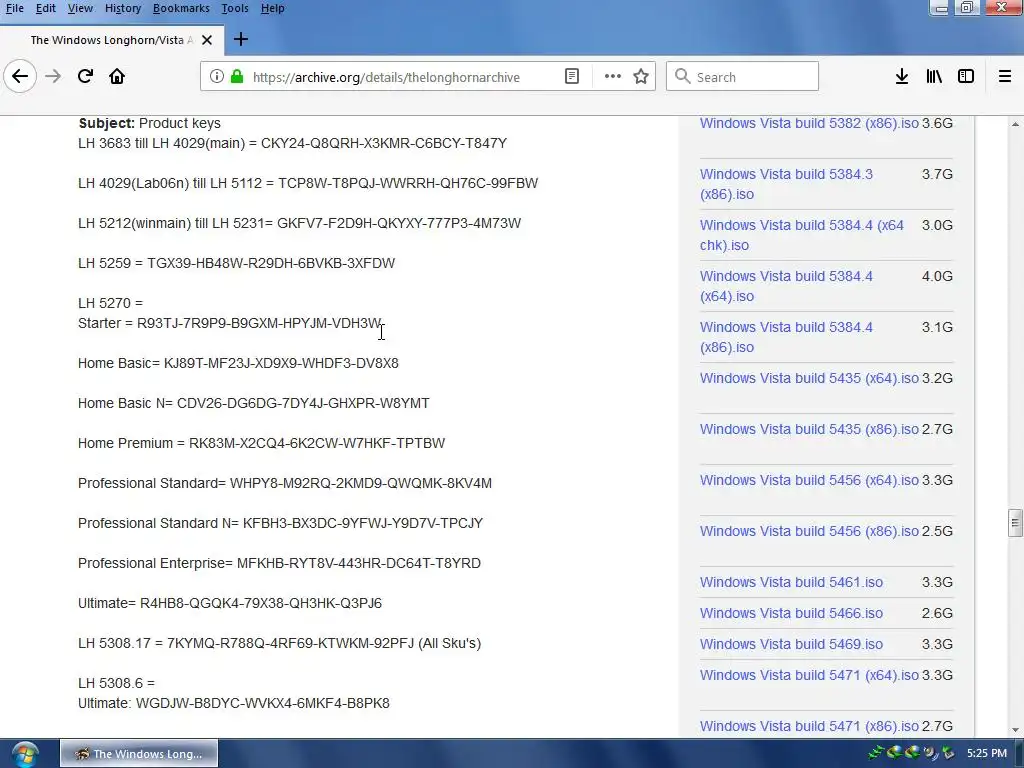This screenshot has width=1024, height=768.
Task: Open the Edit menu
Action: click(45, 8)
